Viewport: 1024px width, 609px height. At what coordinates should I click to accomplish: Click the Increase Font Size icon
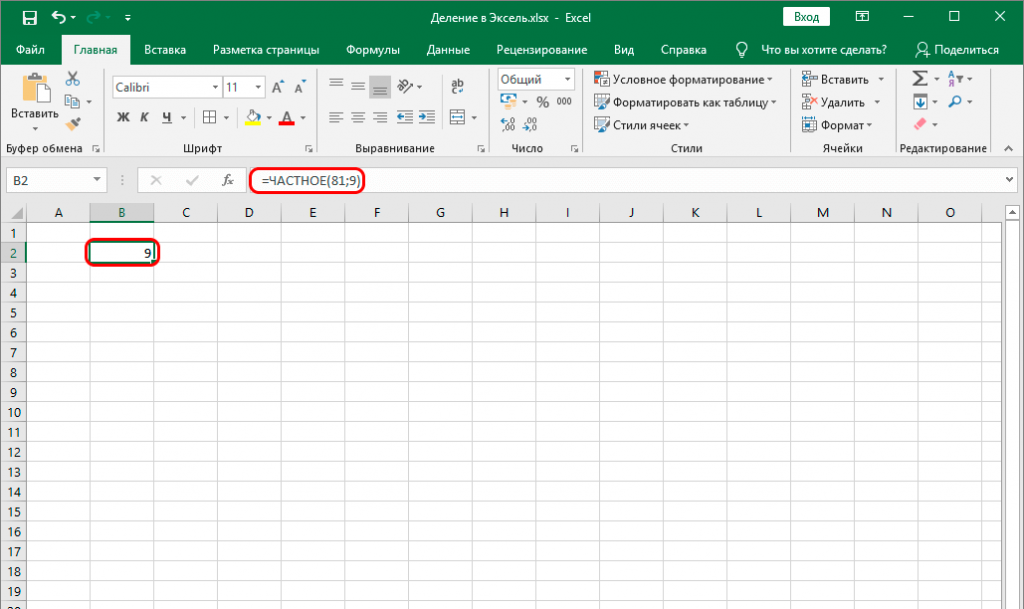point(278,87)
